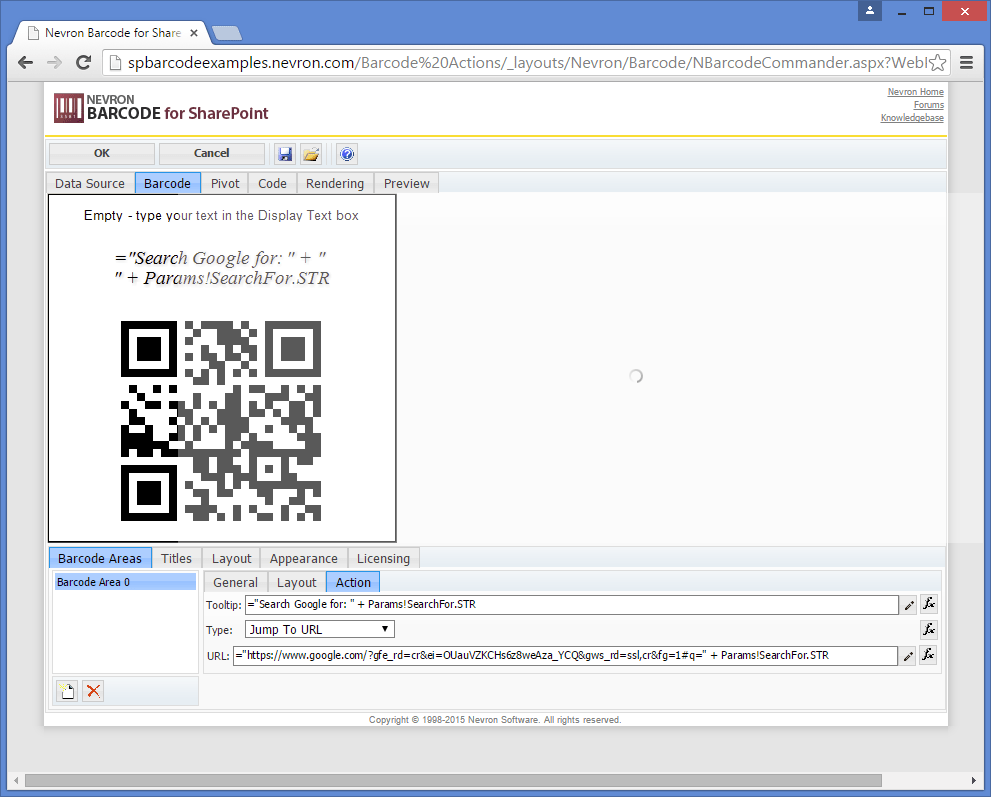
Task: Open the Preview tab
Action: pos(406,183)
